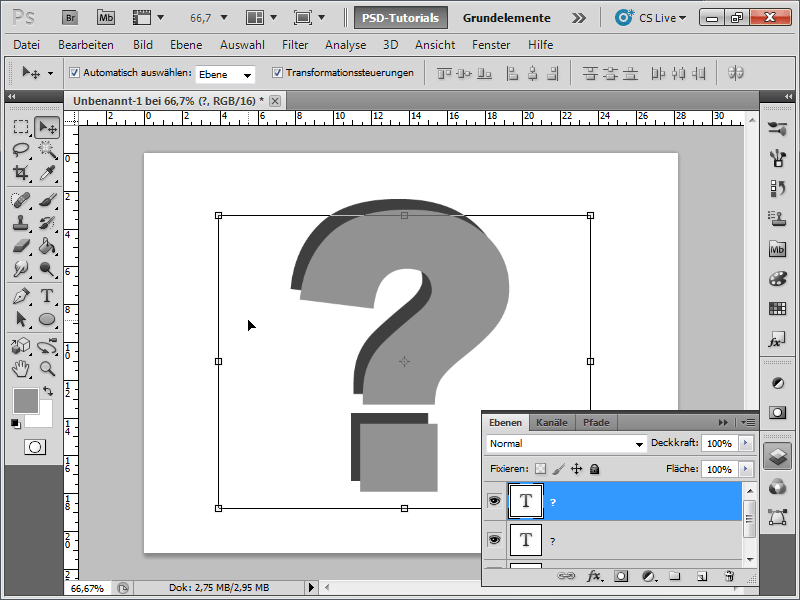Toggle lock position
Viewport: 800px width, 600px height.
(x=577, y=468)
